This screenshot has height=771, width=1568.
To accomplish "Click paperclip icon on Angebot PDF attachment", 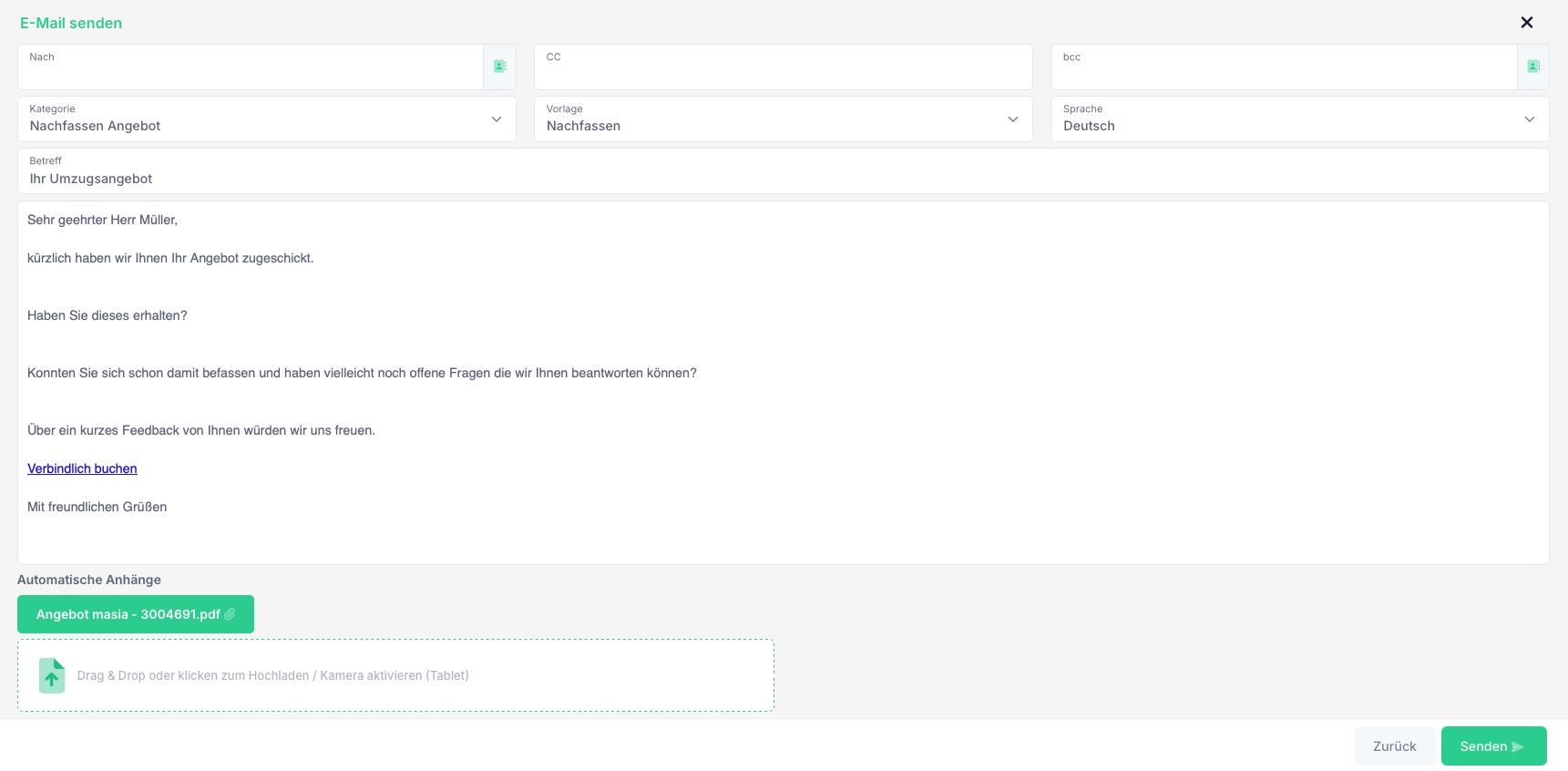I will (x=230, y=614).
